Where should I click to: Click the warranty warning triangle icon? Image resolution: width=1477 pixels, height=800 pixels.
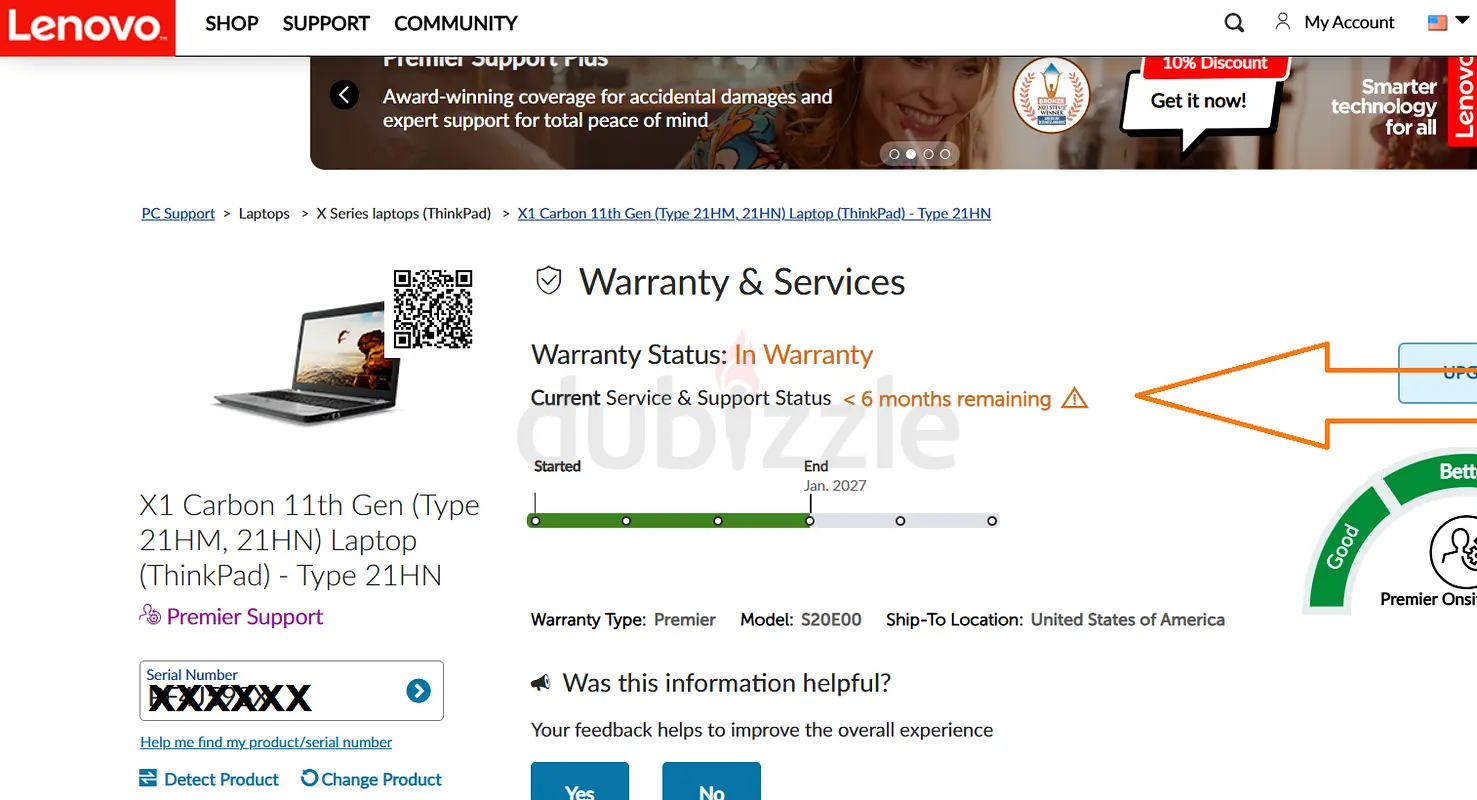[x=1074, y=398]
